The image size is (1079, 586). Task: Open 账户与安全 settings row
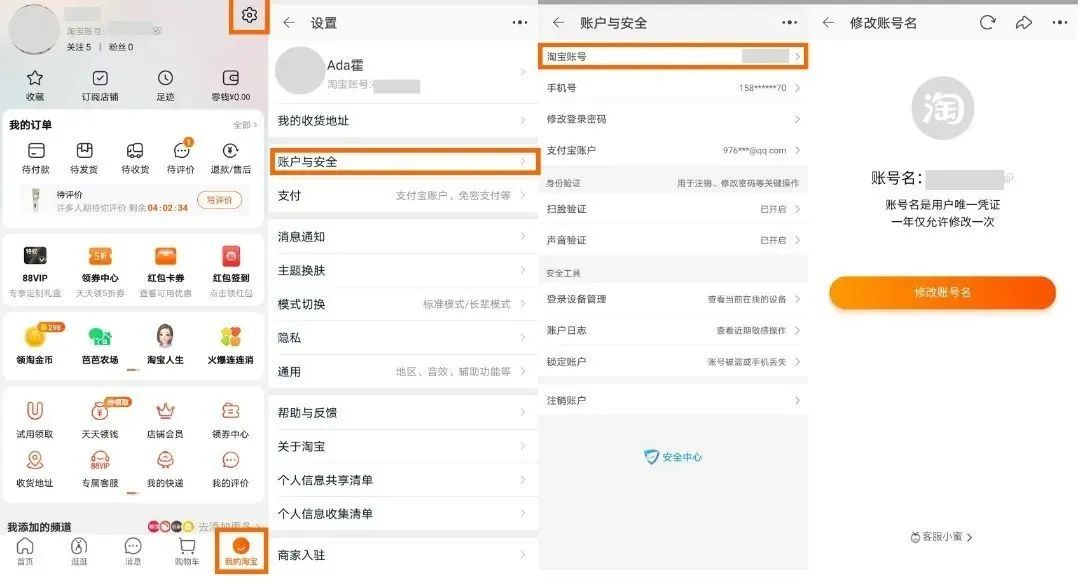tap(404, 162)
